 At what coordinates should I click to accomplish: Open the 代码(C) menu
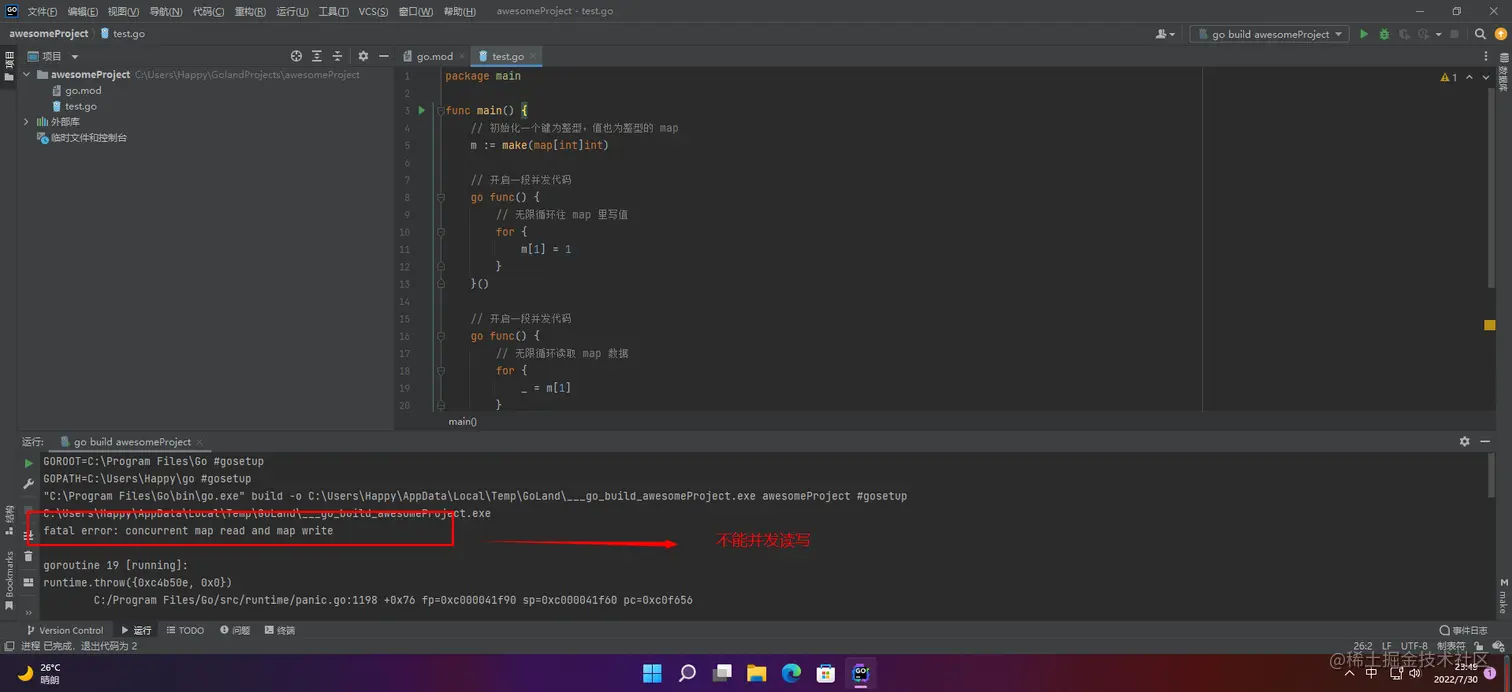208,11
